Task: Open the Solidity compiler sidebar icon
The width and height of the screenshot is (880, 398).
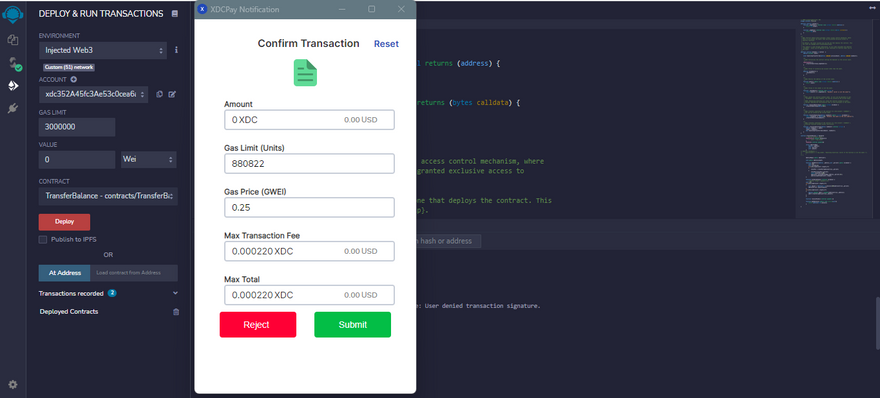Action: [x=14, y=63]
